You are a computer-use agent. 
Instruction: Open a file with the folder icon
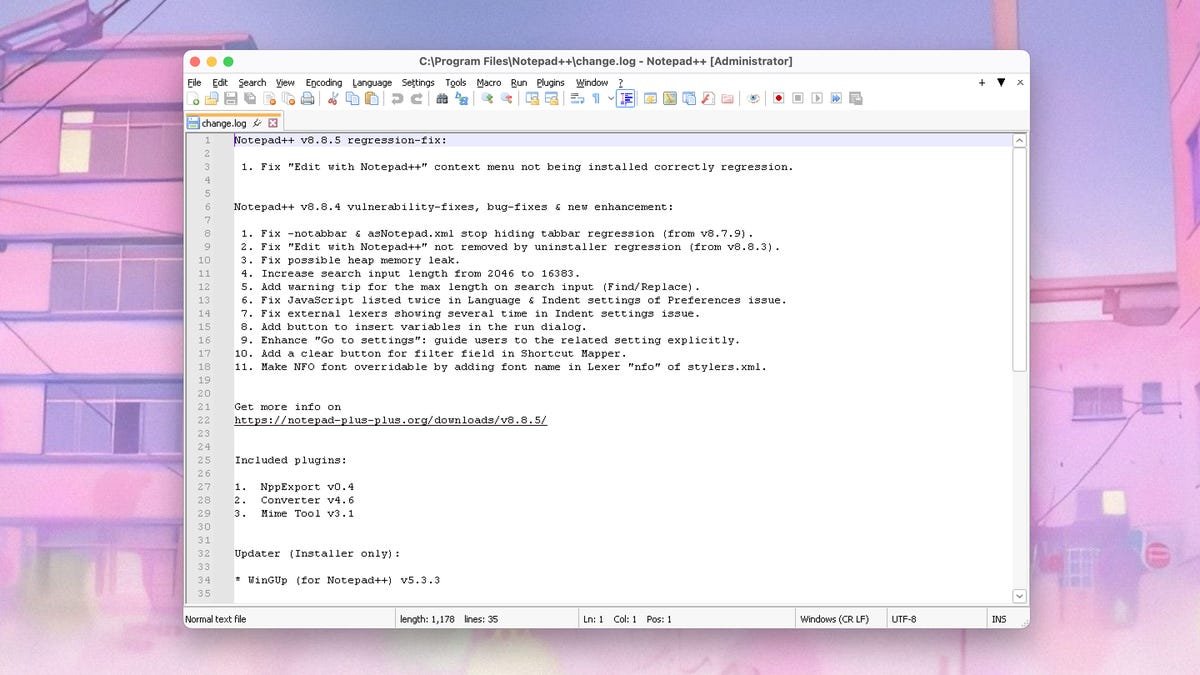(214, 98)
